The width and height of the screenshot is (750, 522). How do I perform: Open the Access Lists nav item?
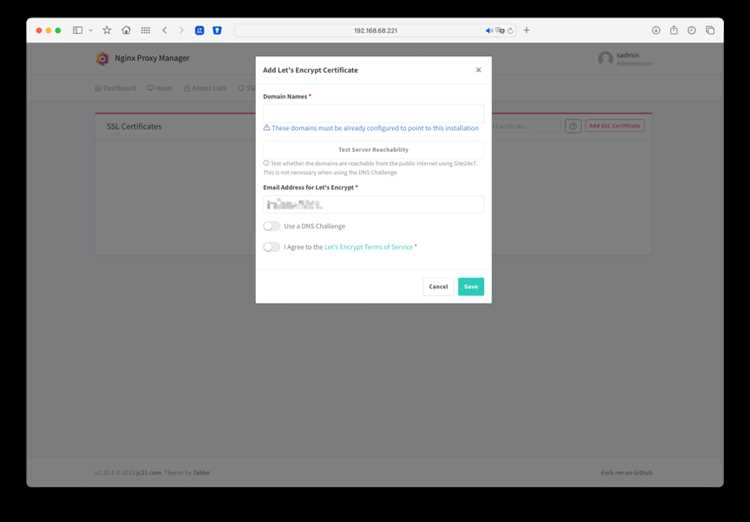205,88
